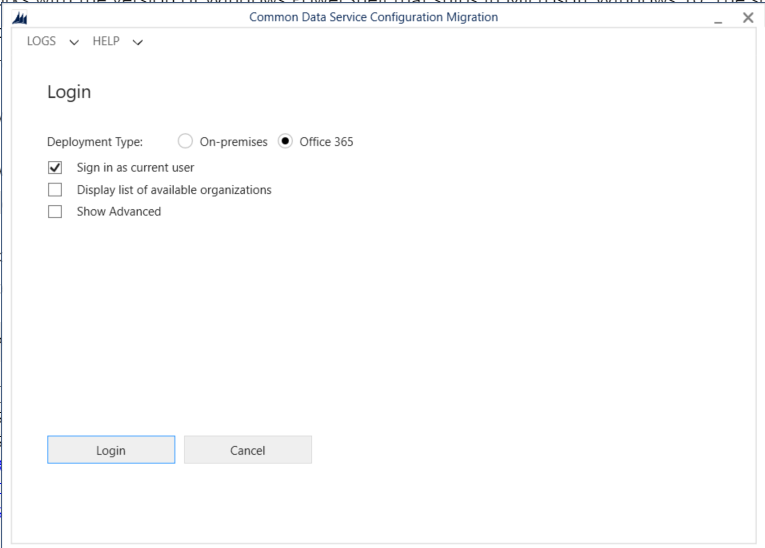Expand the chevron arrow beside LOGS
The image size is (765, 548).
coord(74,42)
